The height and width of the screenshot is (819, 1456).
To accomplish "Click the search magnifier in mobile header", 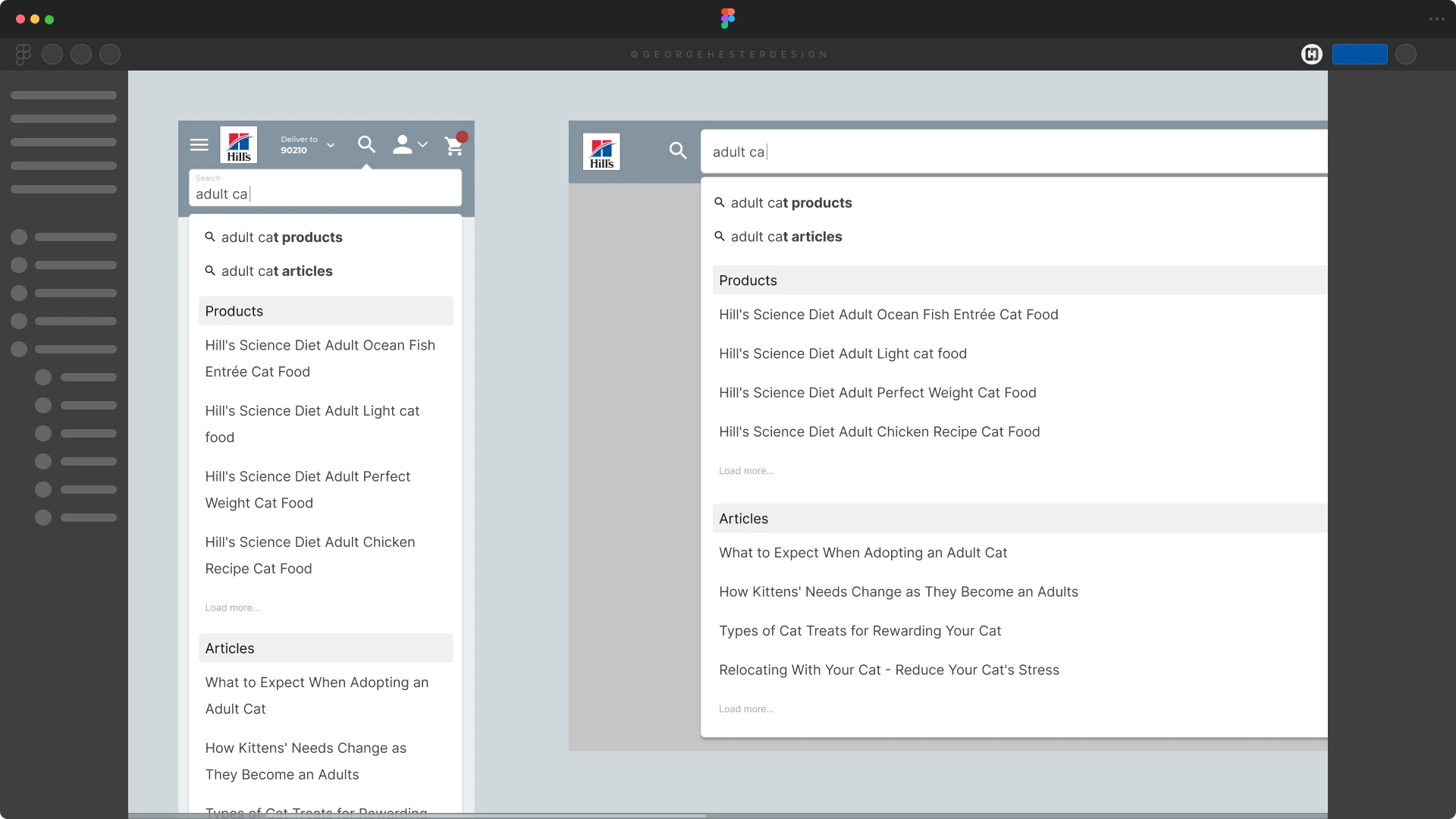I will (x=366, y=144).
